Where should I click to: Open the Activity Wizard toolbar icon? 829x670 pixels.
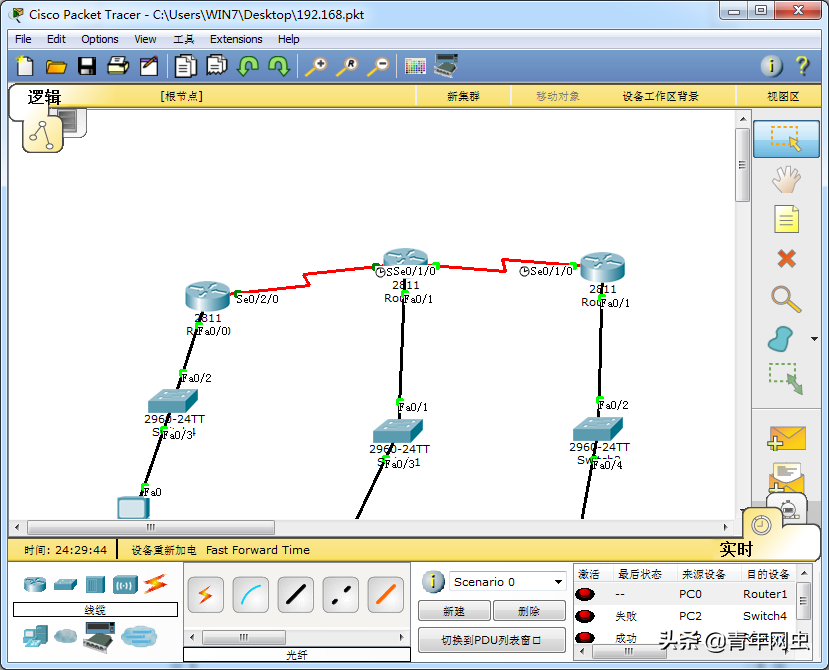coord(149,66)
